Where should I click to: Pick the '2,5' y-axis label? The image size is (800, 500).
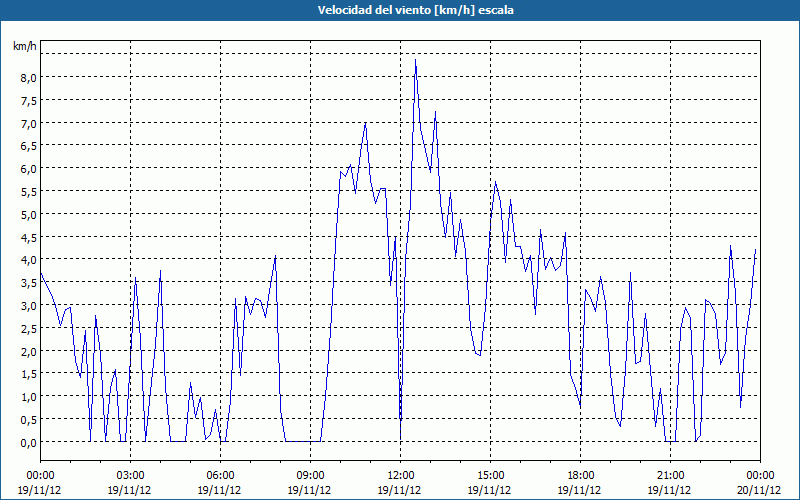pos(29,329)
